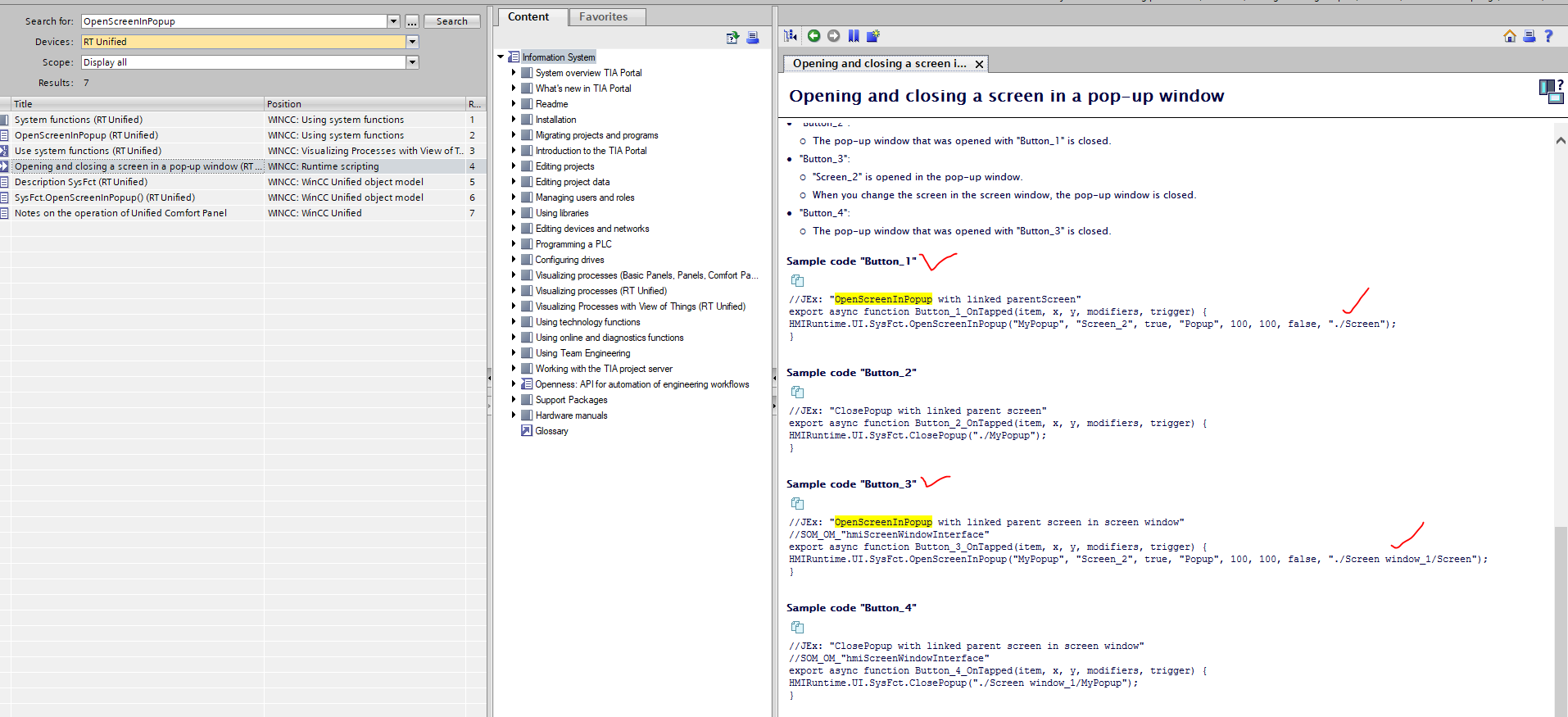
Task: Switch to the Favorites tab
Action: (x=603, y=17)
